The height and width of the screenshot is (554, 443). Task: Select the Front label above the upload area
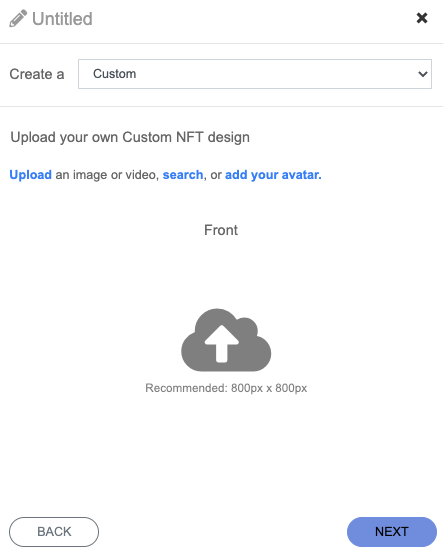pyautogui.click(x=221, y=230)
